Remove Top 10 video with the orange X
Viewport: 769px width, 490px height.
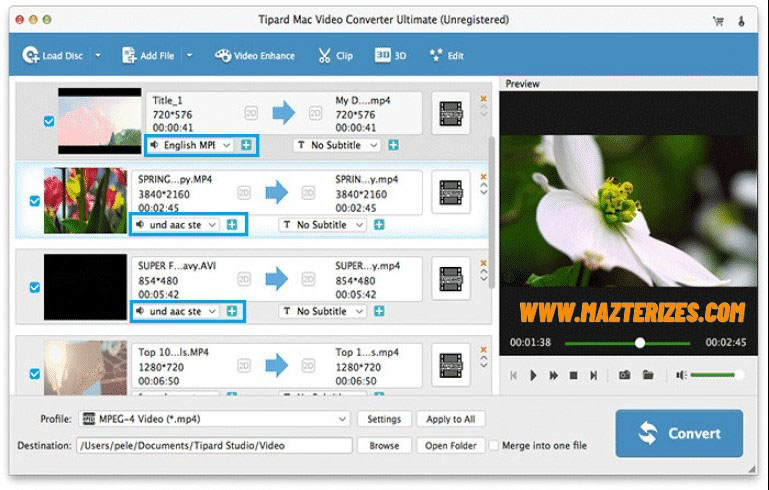point(484,349)
